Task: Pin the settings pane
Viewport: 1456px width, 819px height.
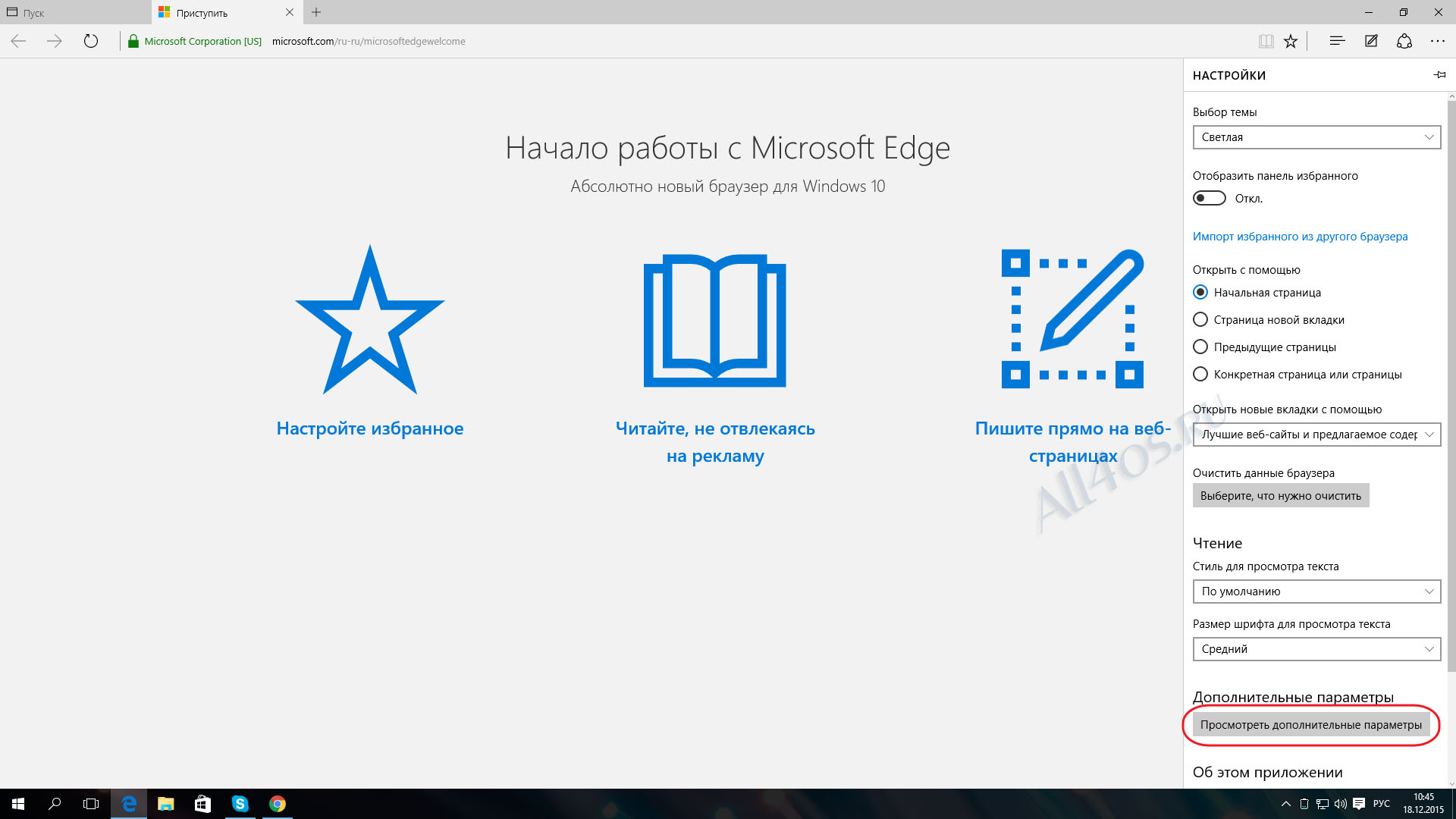Action: [x=1439, y=74]
